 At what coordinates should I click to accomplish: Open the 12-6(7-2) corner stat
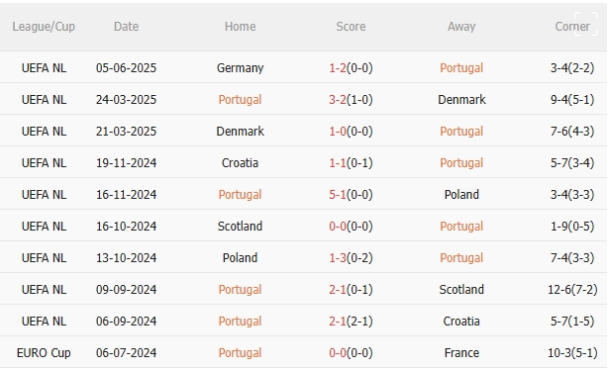(572, 289)
